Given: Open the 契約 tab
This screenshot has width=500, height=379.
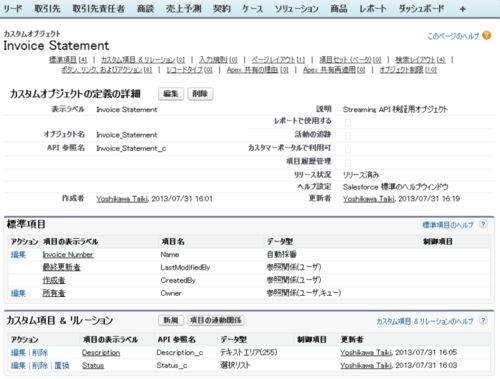Looking at the screenshot, I should click(222, 9).
